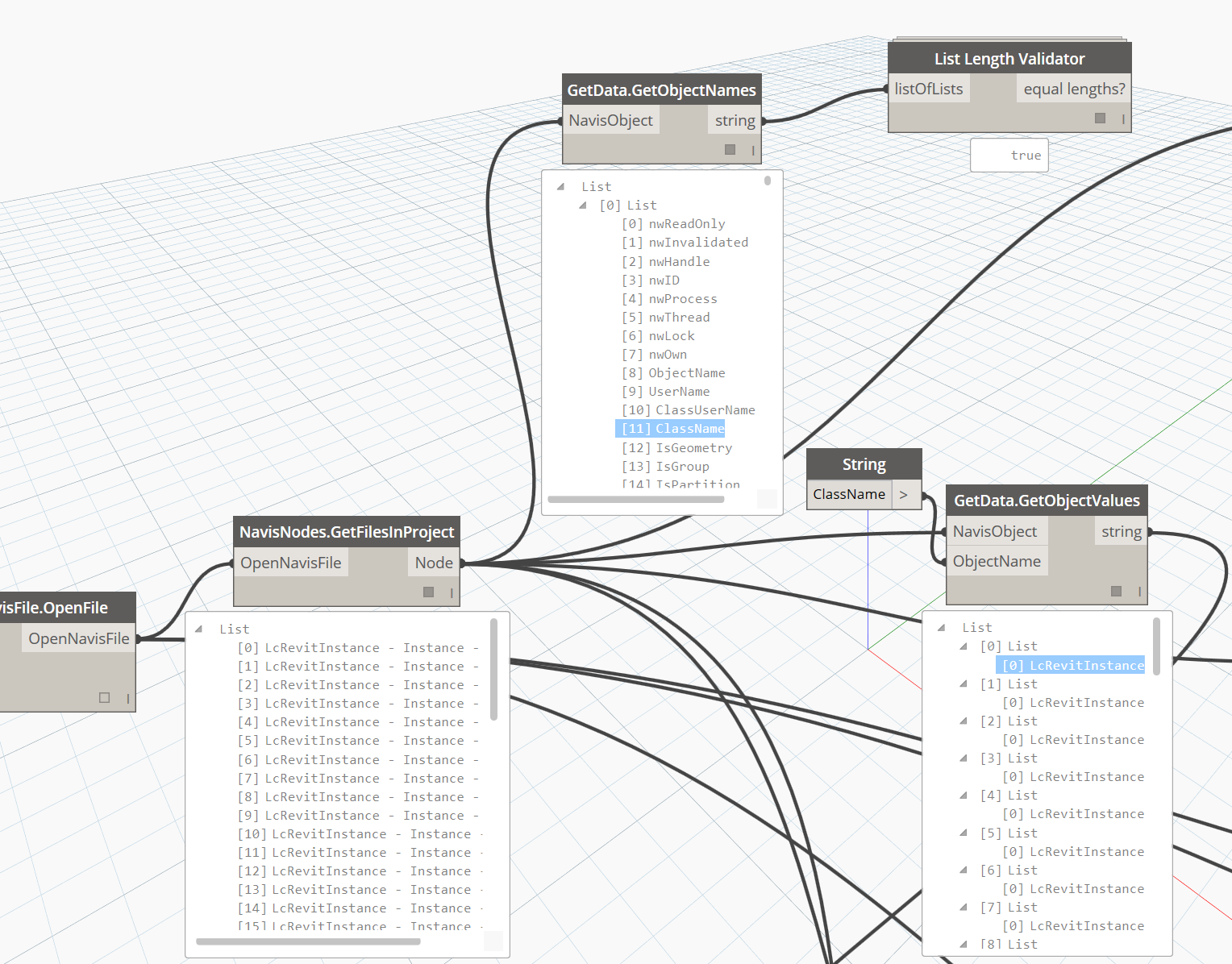
Task: Click the preview square on List Length Validator
Action: [x=1100, y=118]
